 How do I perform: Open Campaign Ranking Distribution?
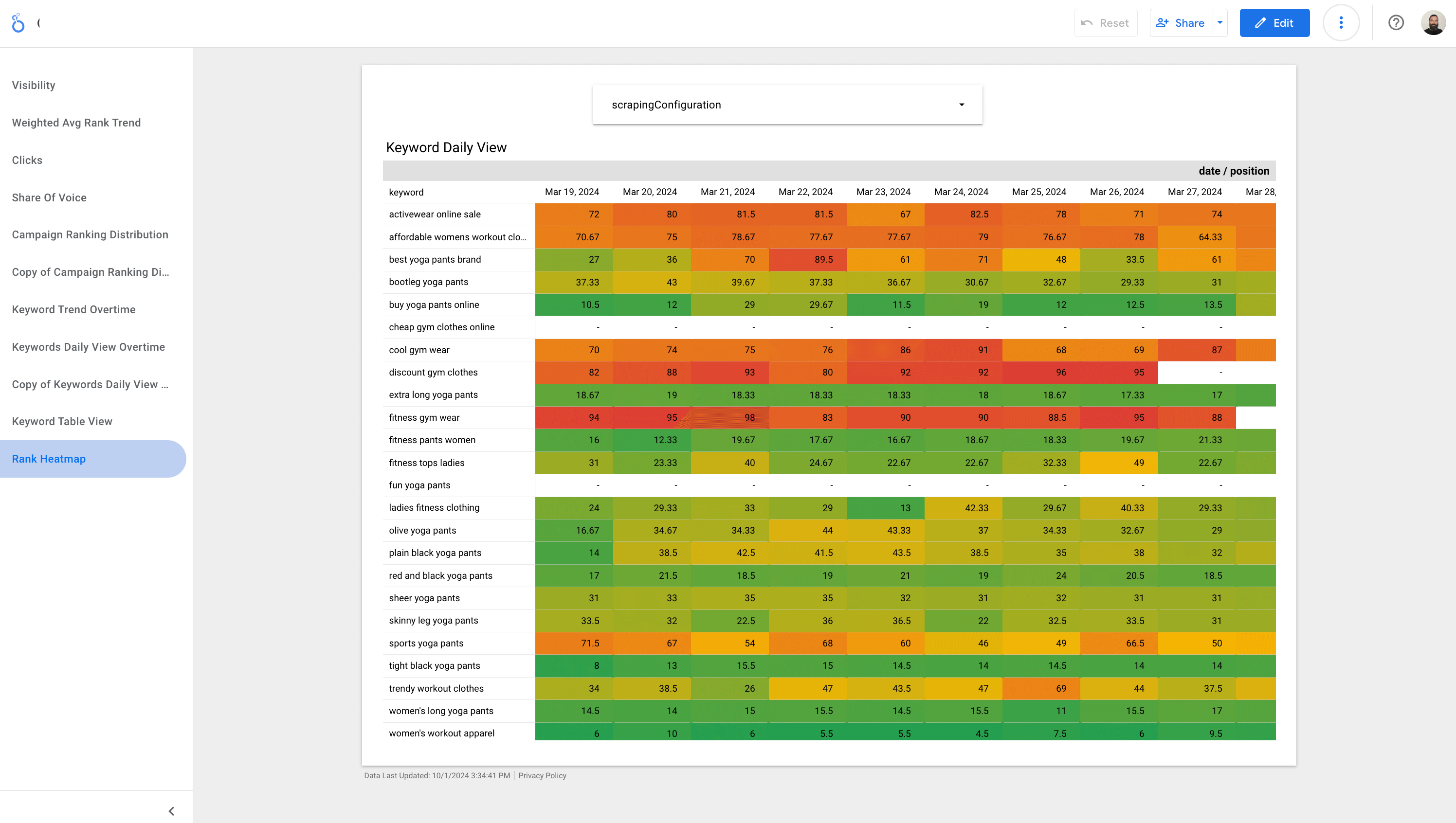click(x=90, y=234)
